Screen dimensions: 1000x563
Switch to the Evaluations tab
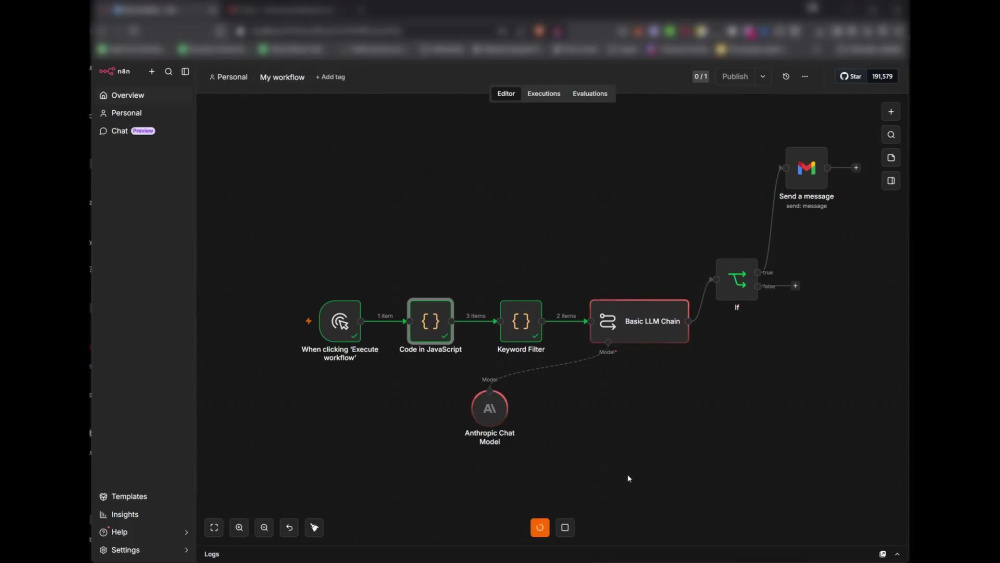click(589, 94)
